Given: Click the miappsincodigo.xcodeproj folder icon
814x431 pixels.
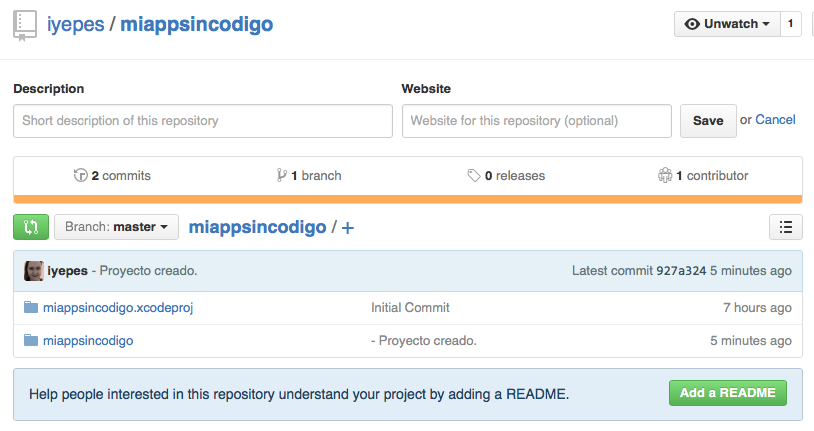Looking at the screenshot, I should [30, 308].
